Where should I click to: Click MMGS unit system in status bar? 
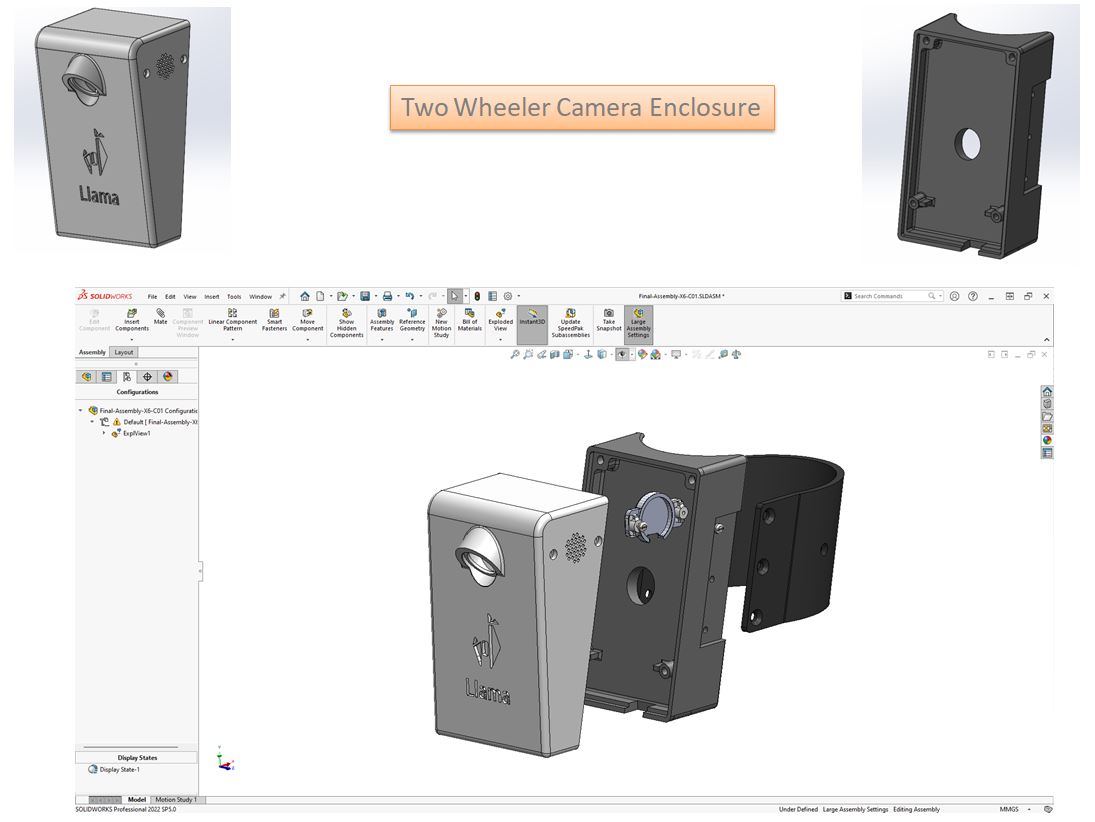click(1007, 807)
